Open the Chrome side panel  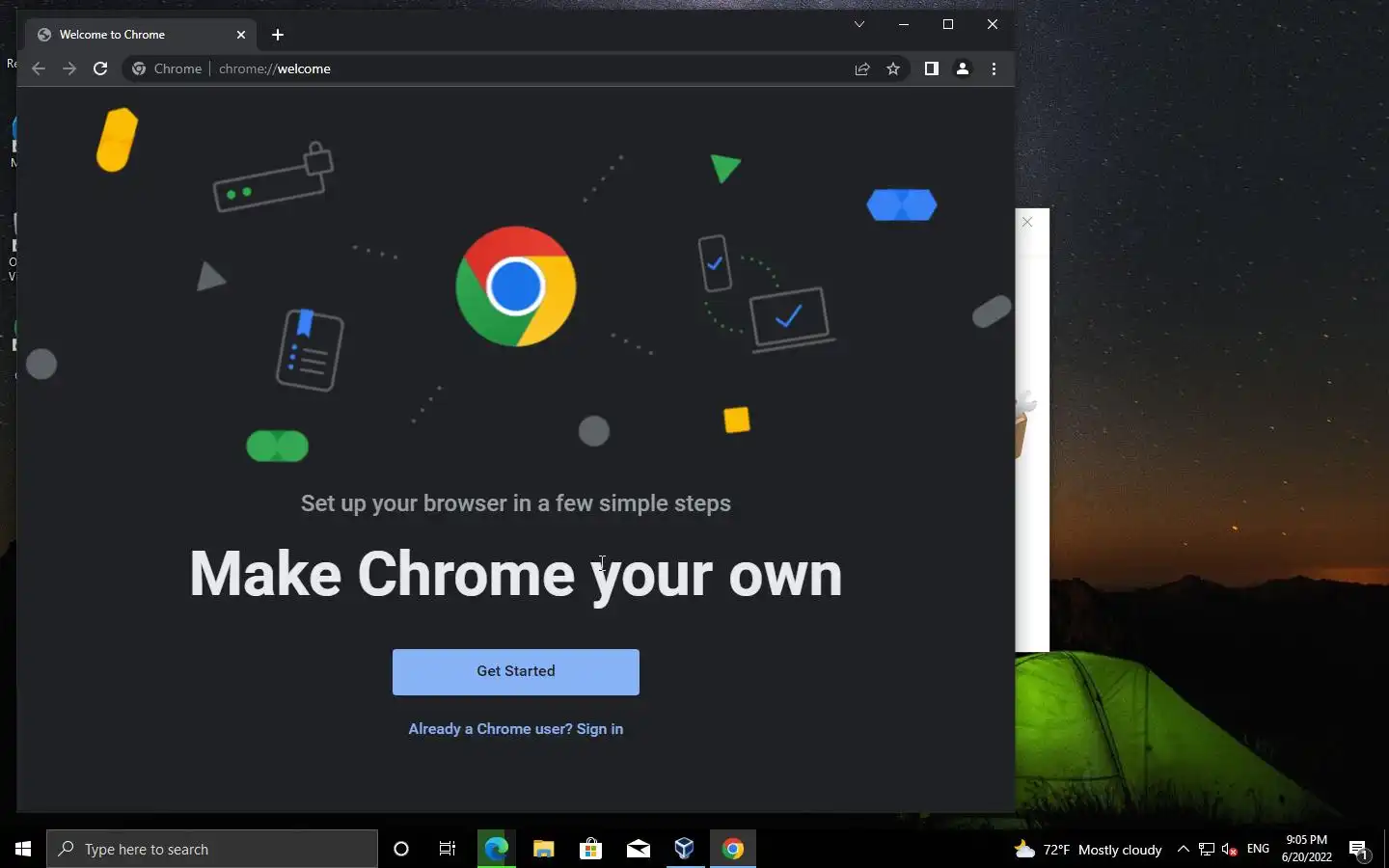tap(931, 68)
